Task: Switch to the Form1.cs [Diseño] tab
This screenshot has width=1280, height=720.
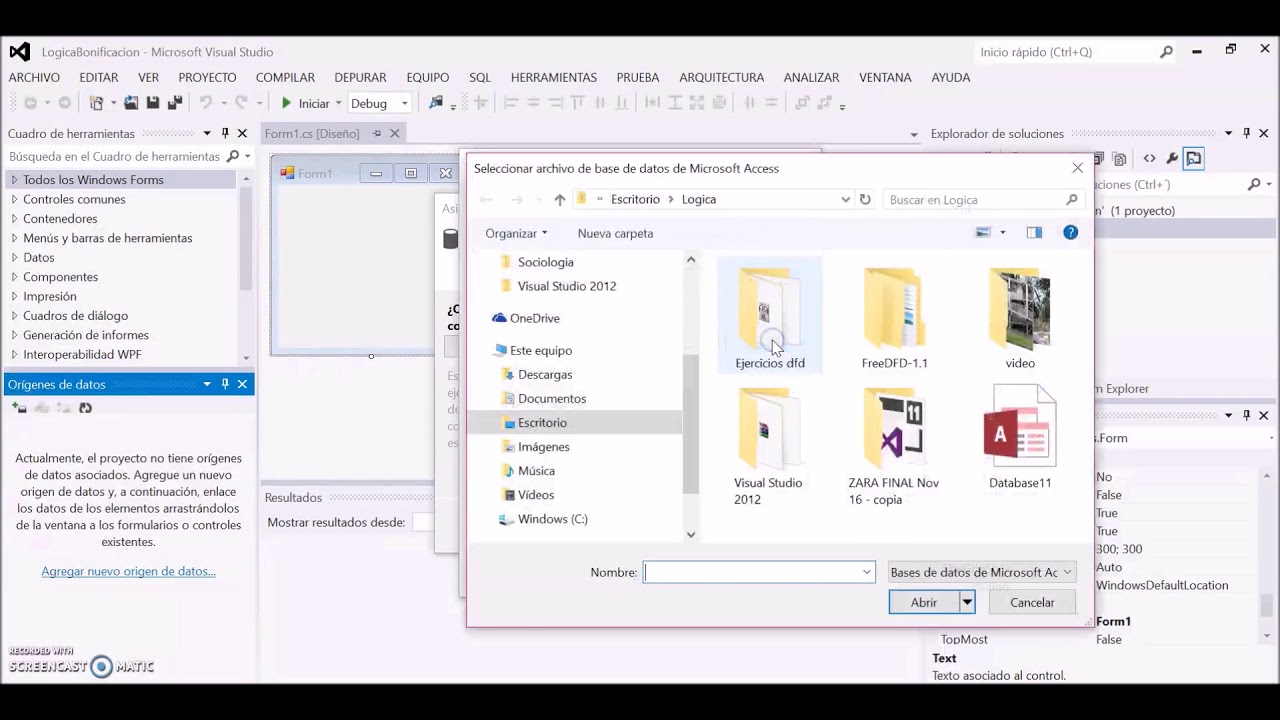Action: (312, 133)
